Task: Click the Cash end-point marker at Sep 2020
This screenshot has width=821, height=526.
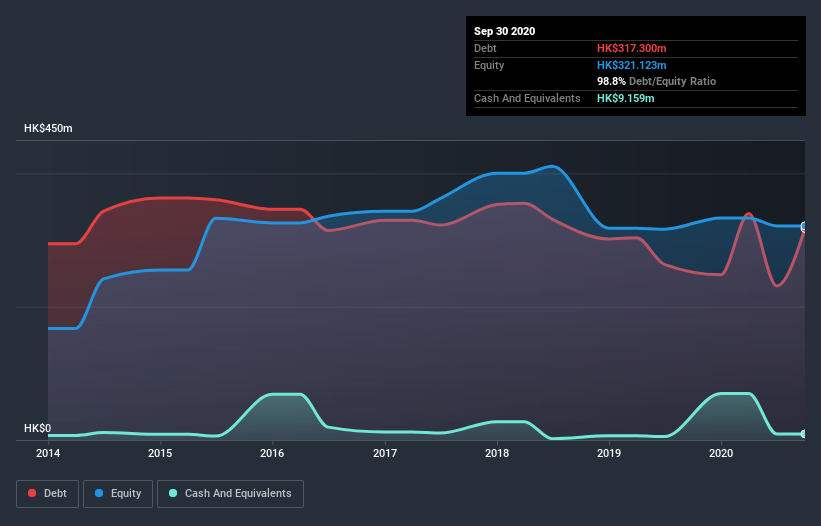Action: point(804,434)
